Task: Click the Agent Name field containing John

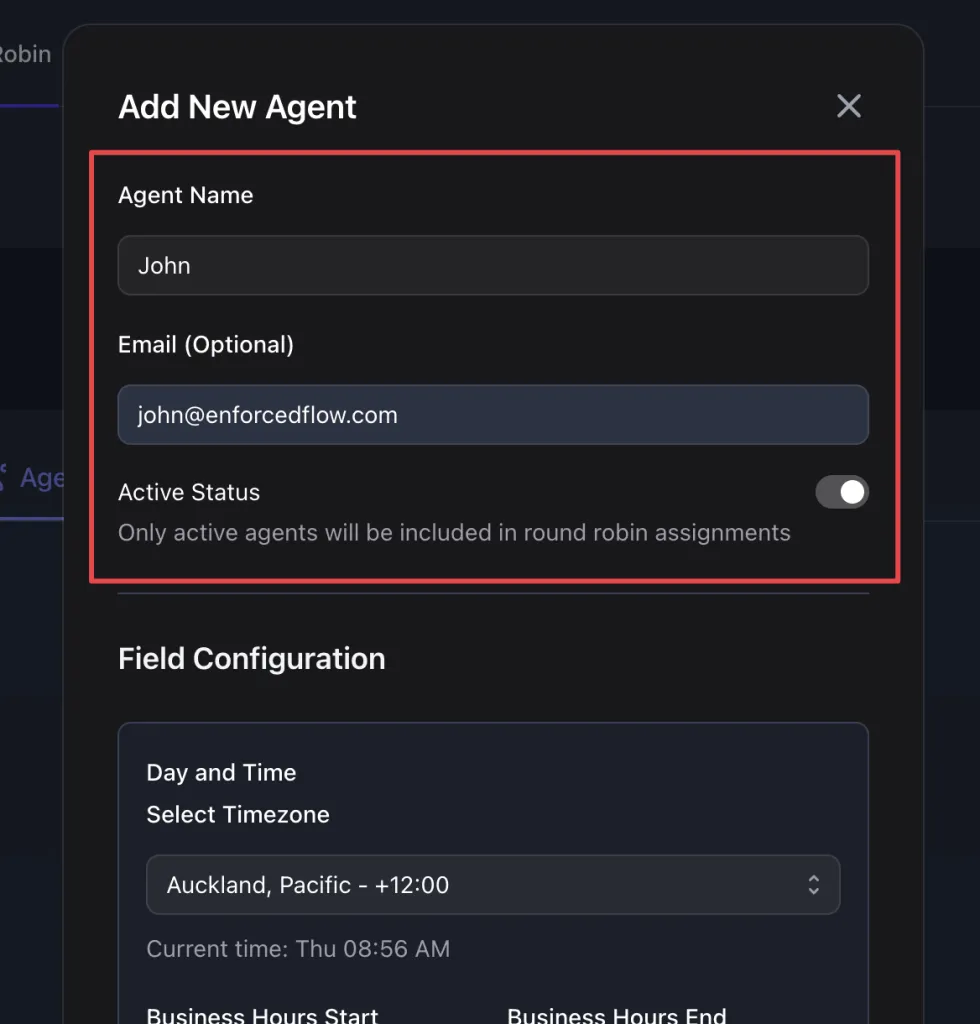Action: 492,266
